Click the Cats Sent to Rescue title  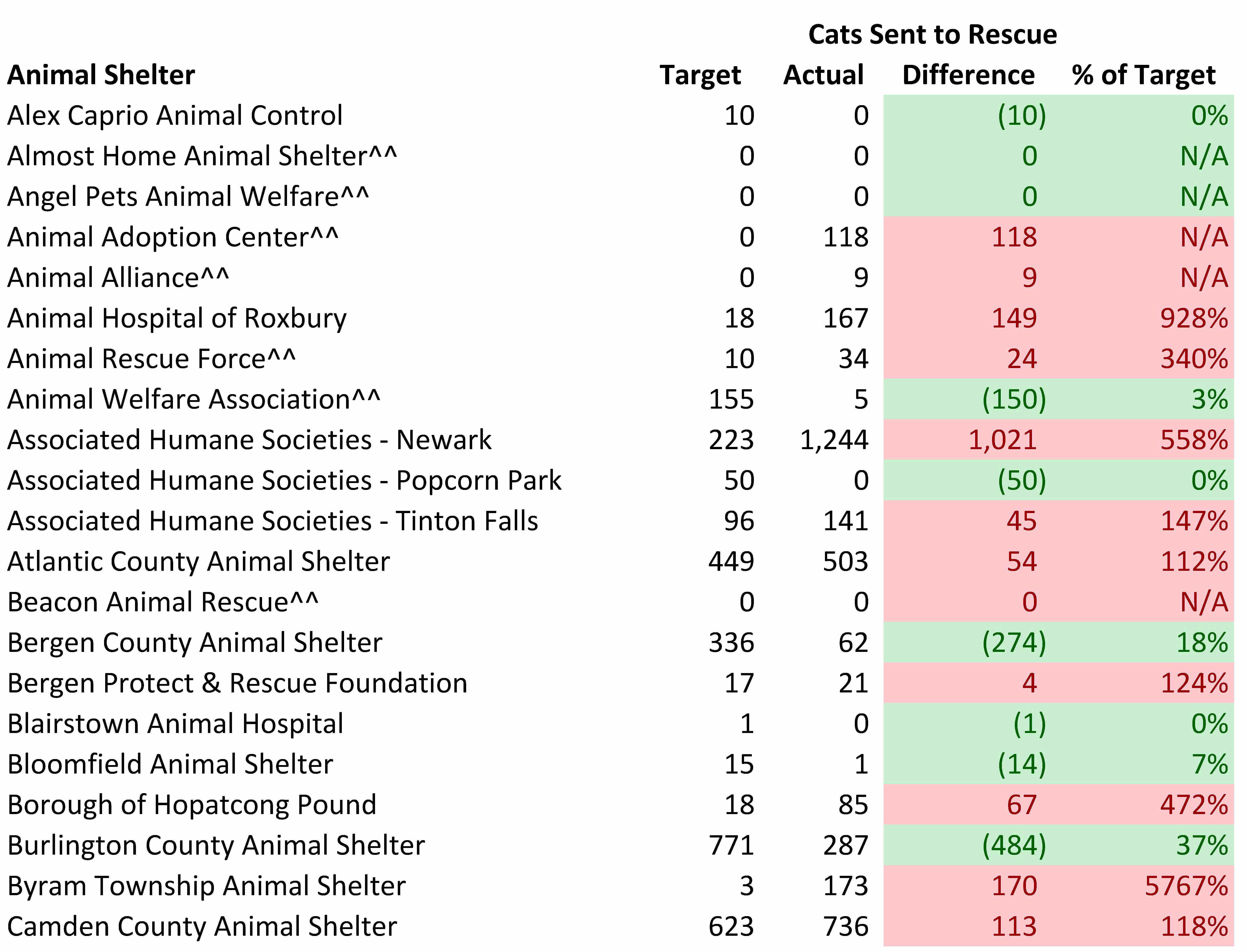(932, 35)
